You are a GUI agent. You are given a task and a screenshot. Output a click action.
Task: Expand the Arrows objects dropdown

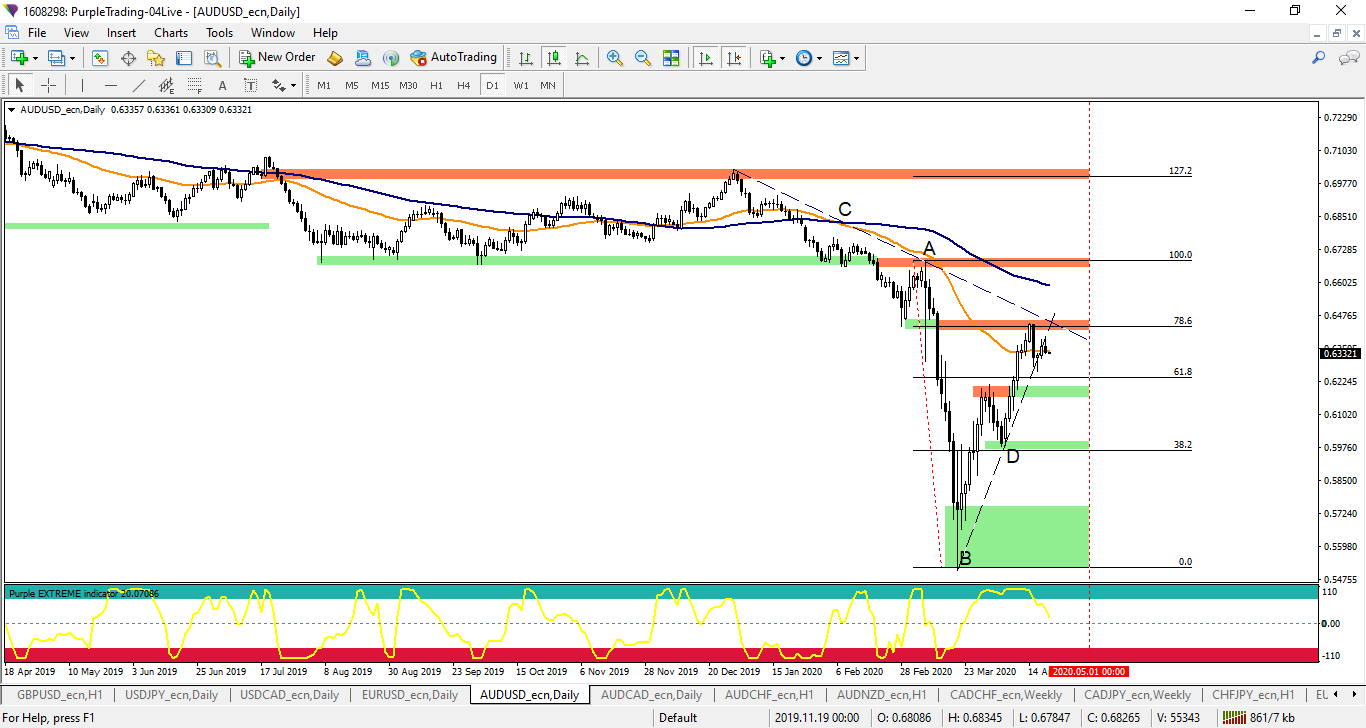295,85
